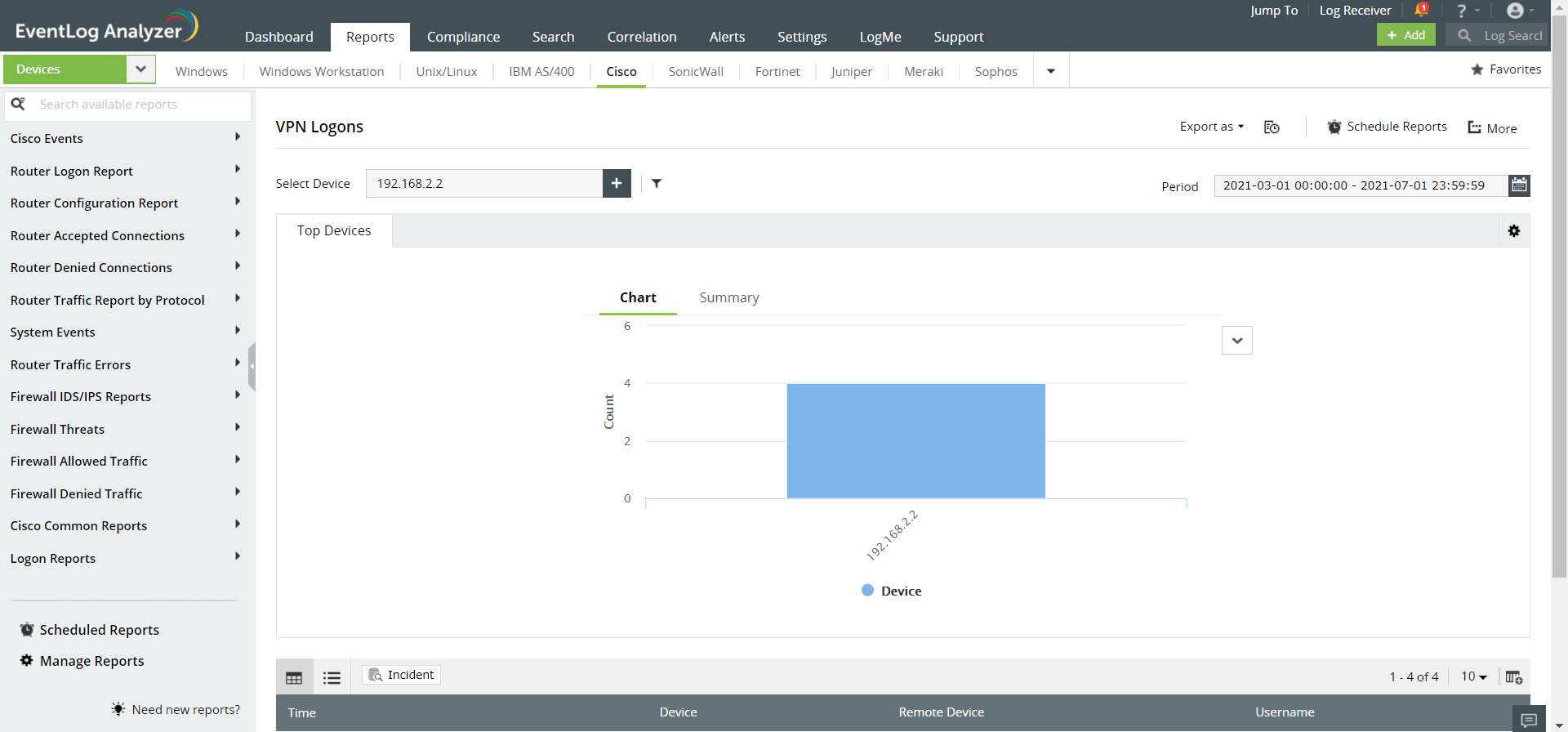Switch to the Fortinet device tab

(777, 71)
